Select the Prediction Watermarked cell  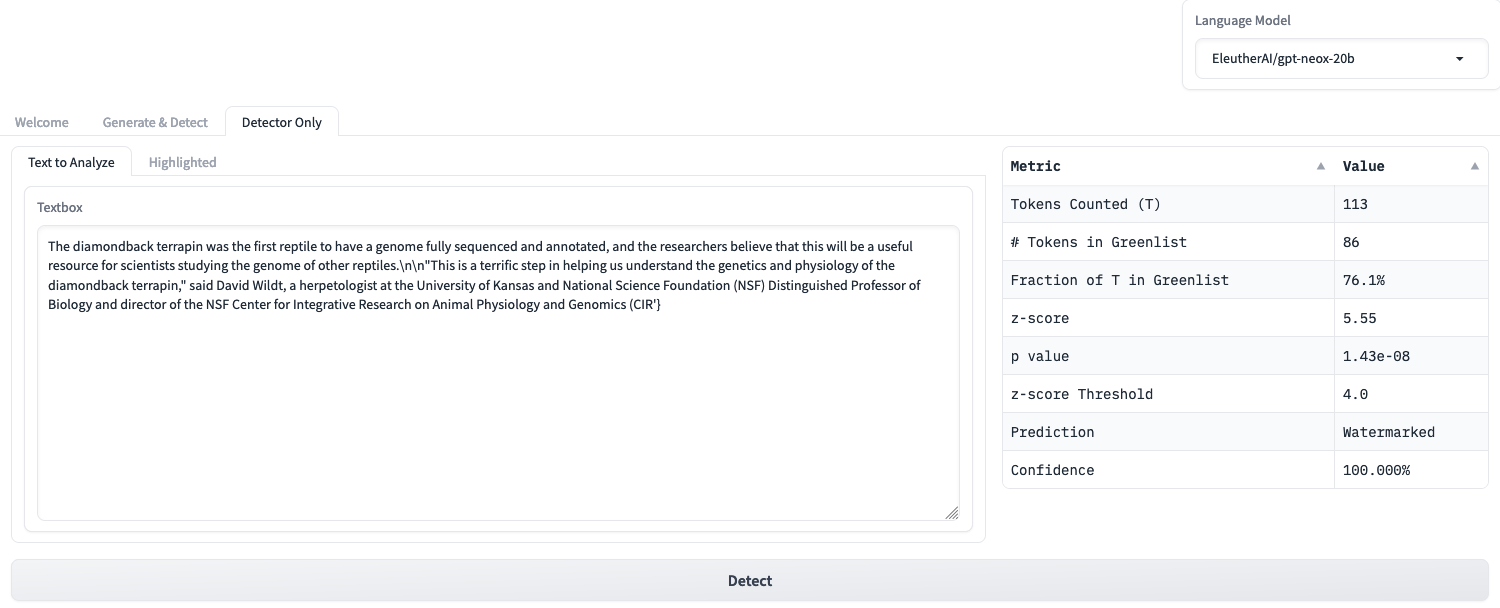pyautogui.click(x=1411, y=432)
